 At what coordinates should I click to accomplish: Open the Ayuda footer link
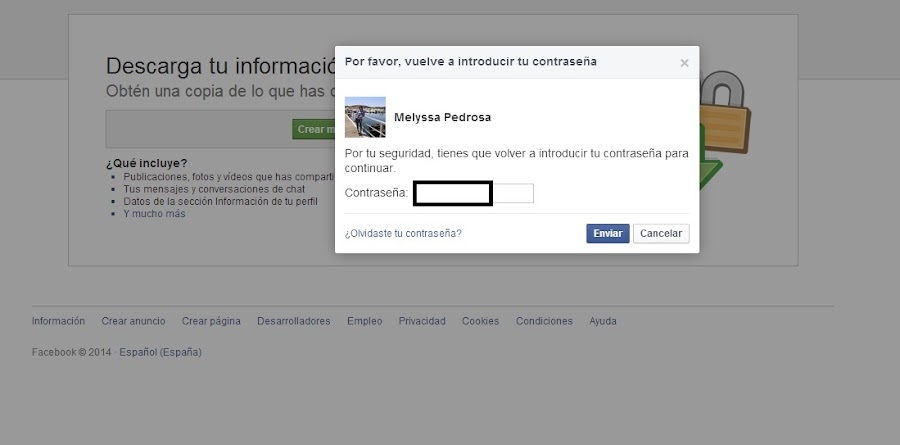point(603,321)
